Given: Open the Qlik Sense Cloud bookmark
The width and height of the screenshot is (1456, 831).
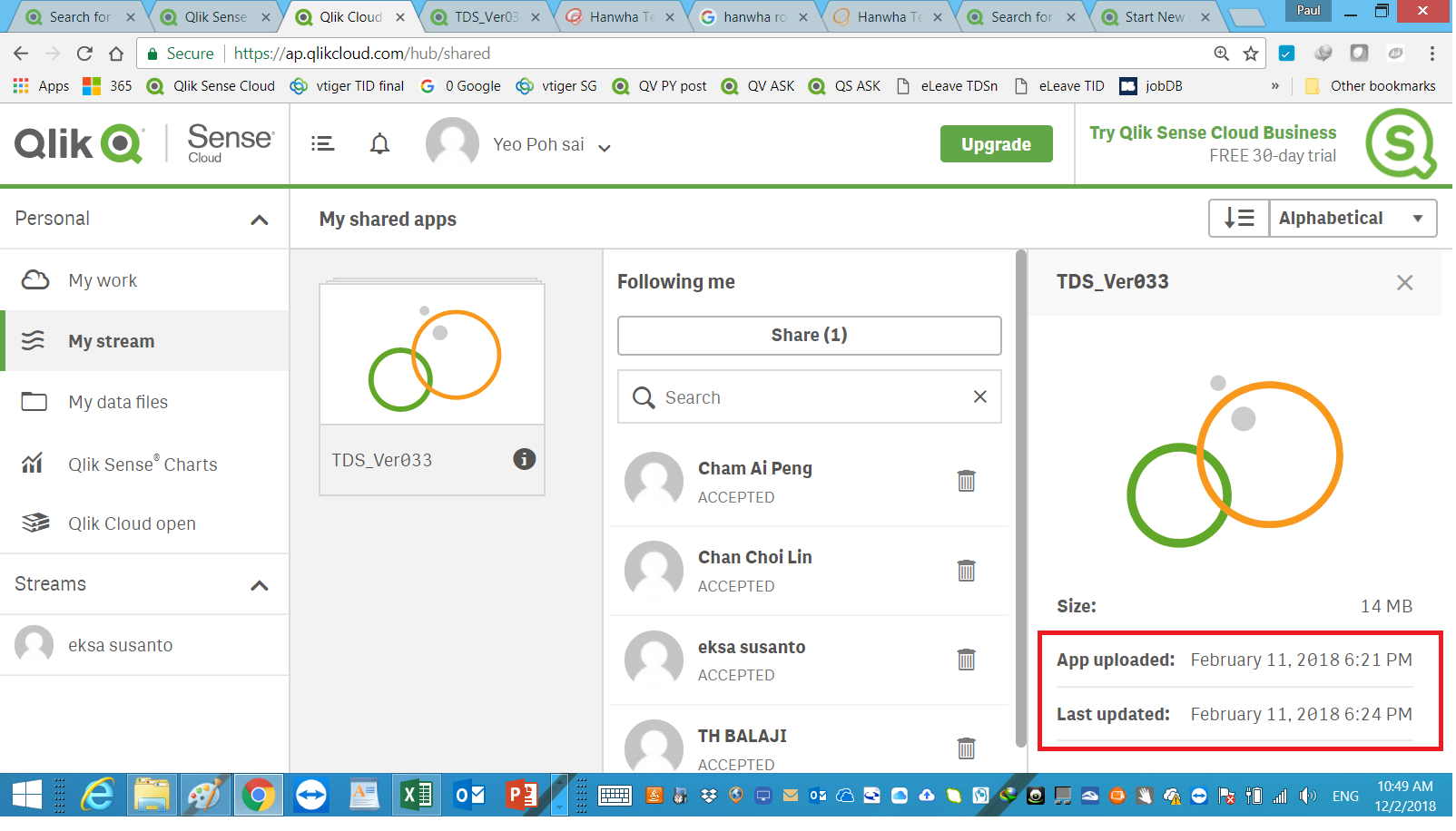Looking at the screenshot, I should click(211, 86).
